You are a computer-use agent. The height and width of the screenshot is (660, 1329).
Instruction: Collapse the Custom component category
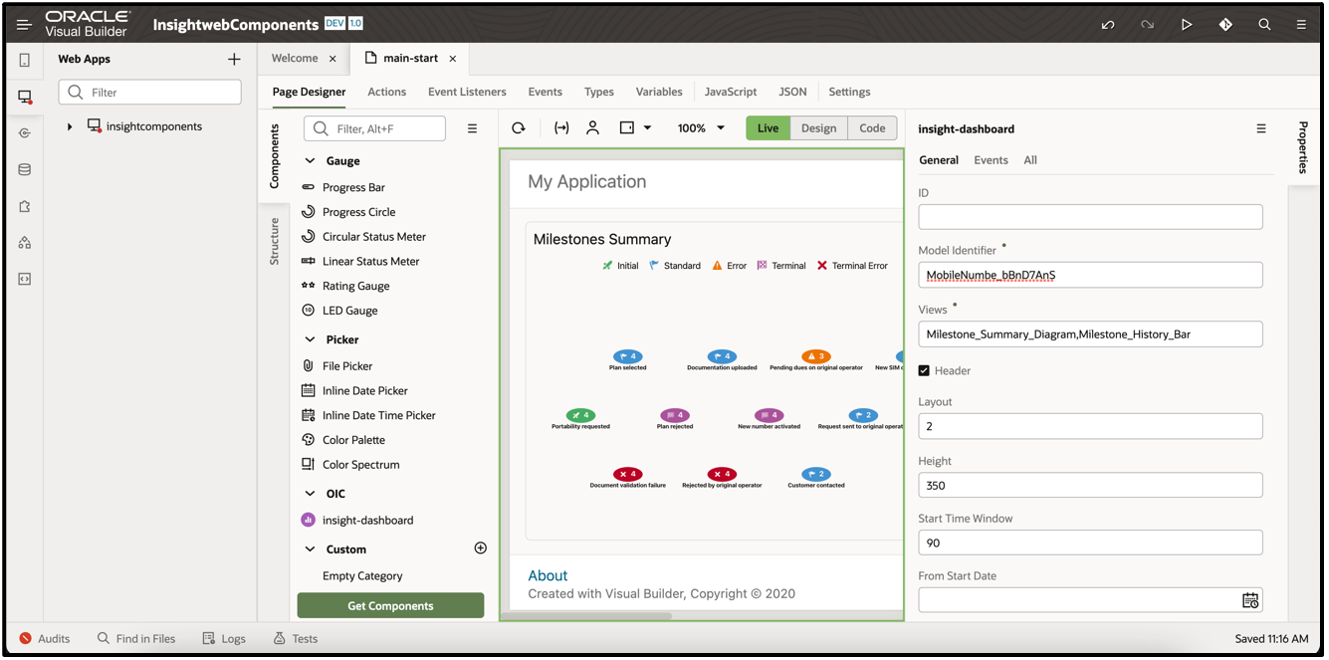(x=310, y=549)
